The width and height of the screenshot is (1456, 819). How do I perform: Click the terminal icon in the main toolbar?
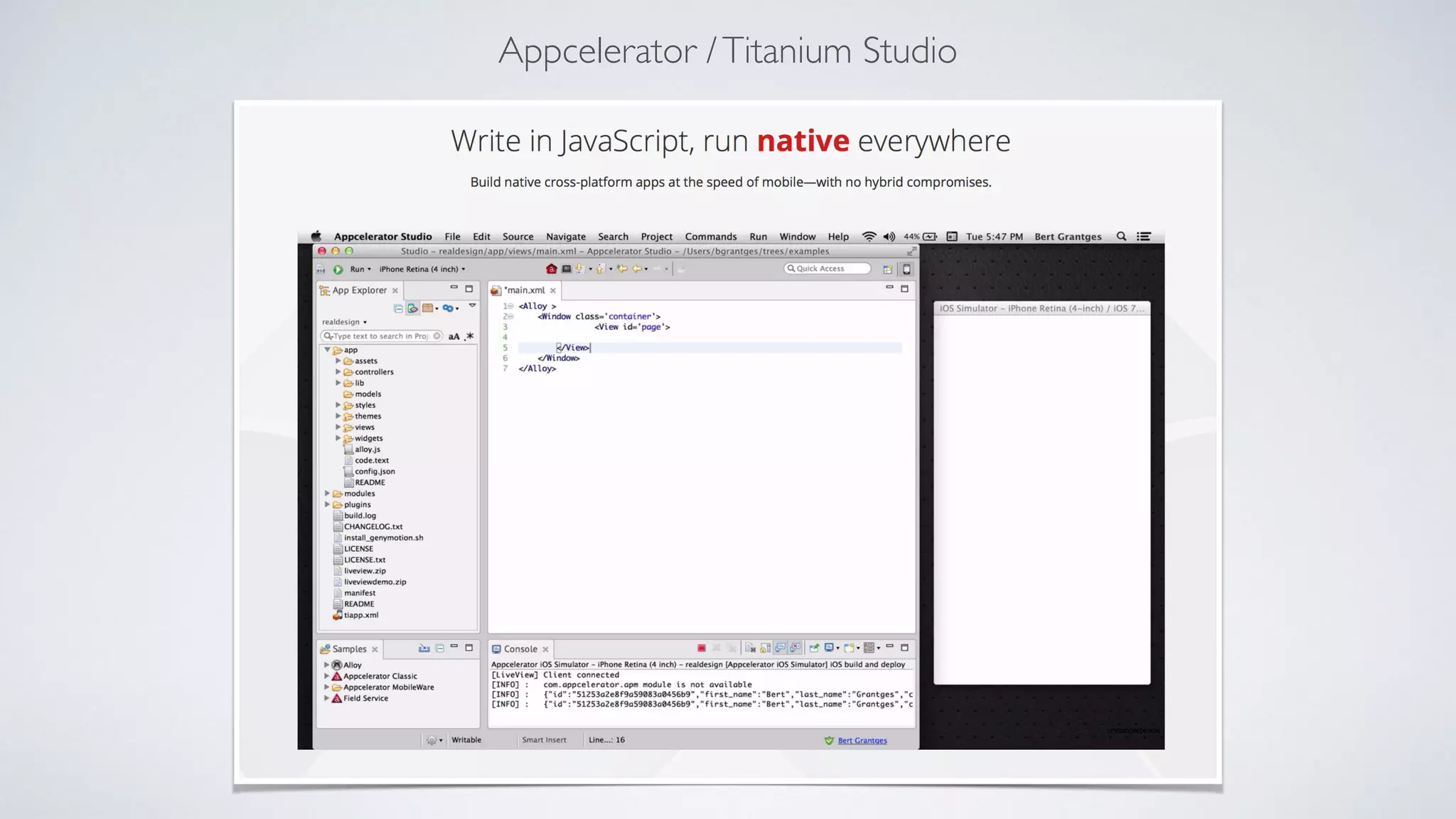[567, 269]
